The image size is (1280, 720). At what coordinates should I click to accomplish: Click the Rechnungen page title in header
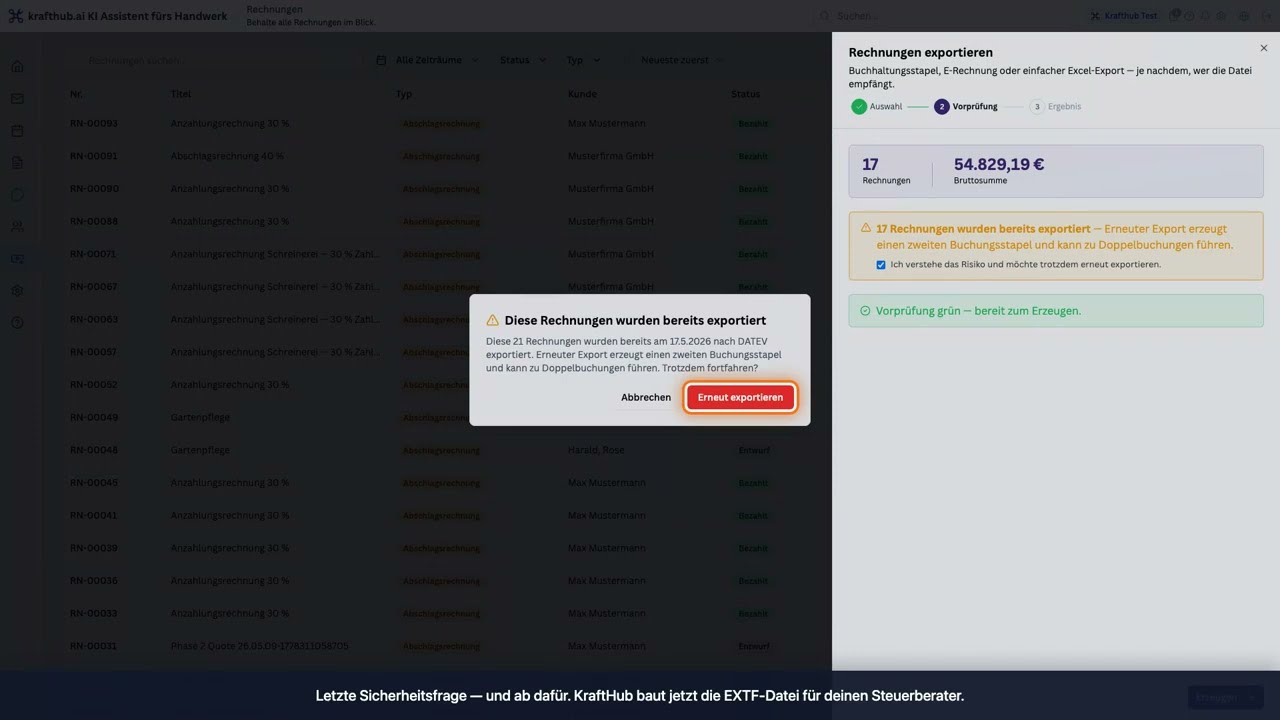click(274, 9)
